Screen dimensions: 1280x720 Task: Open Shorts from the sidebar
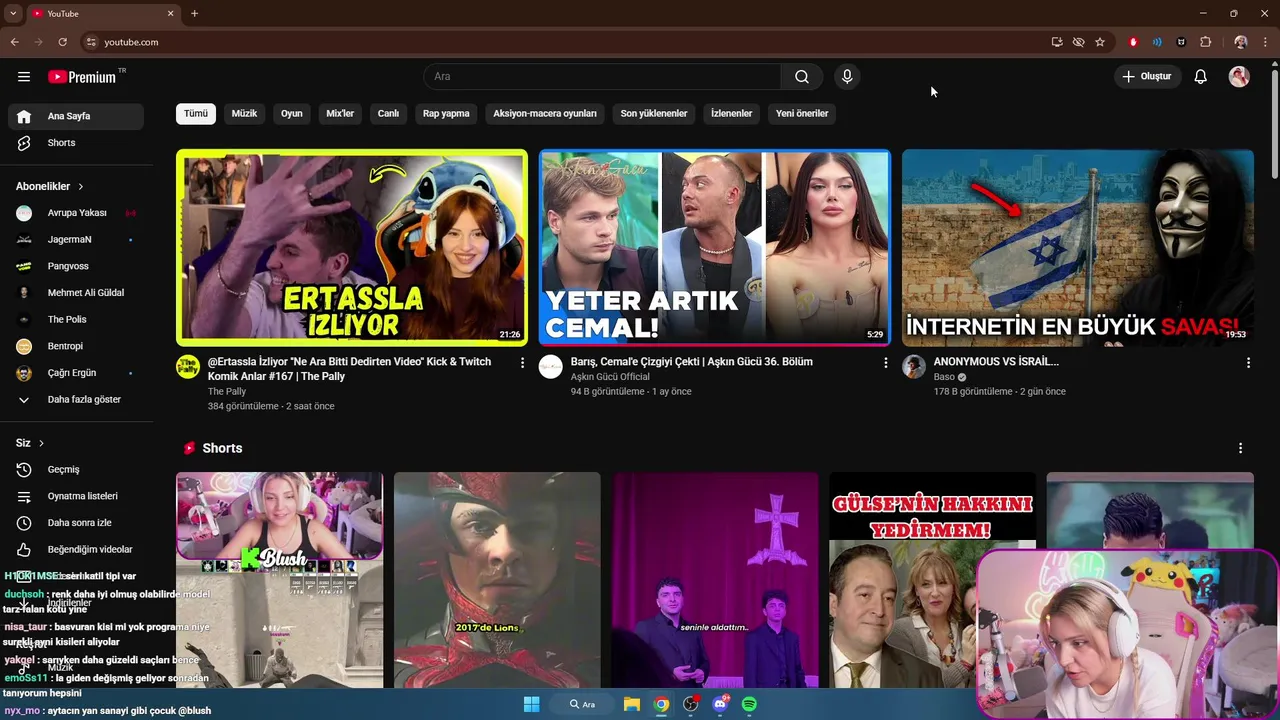tap(76, 143)
